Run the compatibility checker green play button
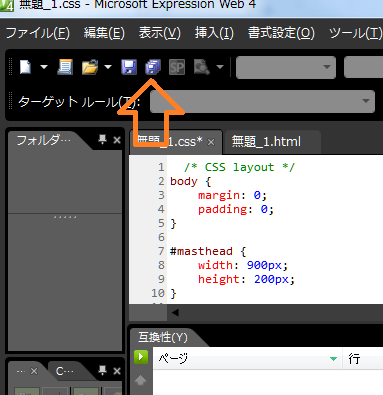383x395 pixels. tap(141, 357)
